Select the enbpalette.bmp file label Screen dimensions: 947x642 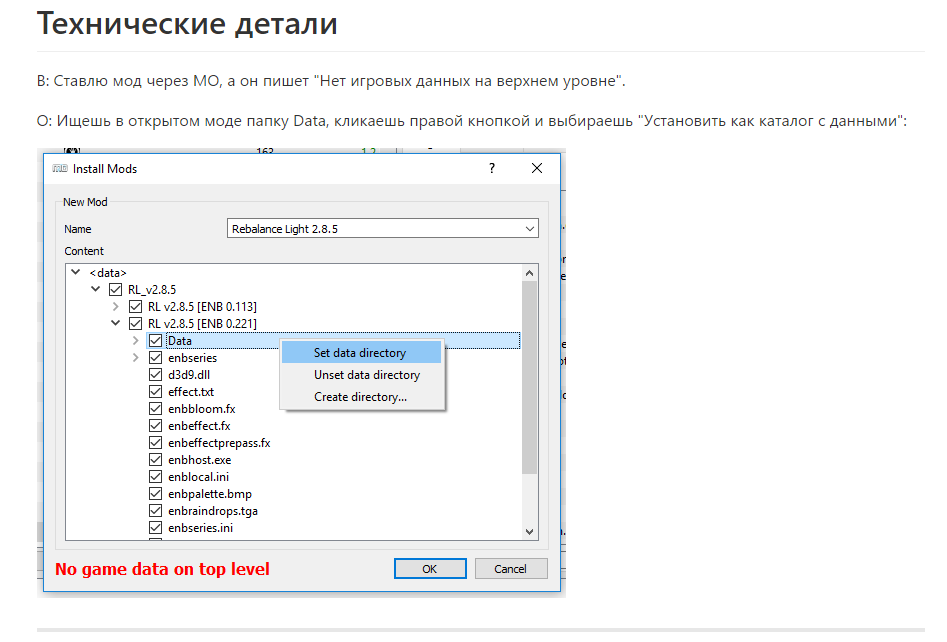[x=210, y=493]
